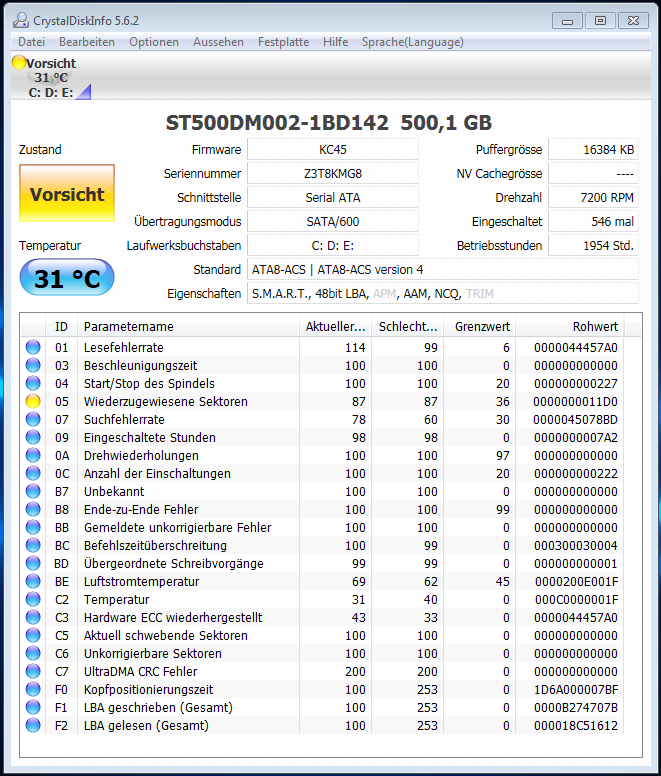Open the Datei menu
This screenshot has width=661, height=776.
tap(32, 42)
